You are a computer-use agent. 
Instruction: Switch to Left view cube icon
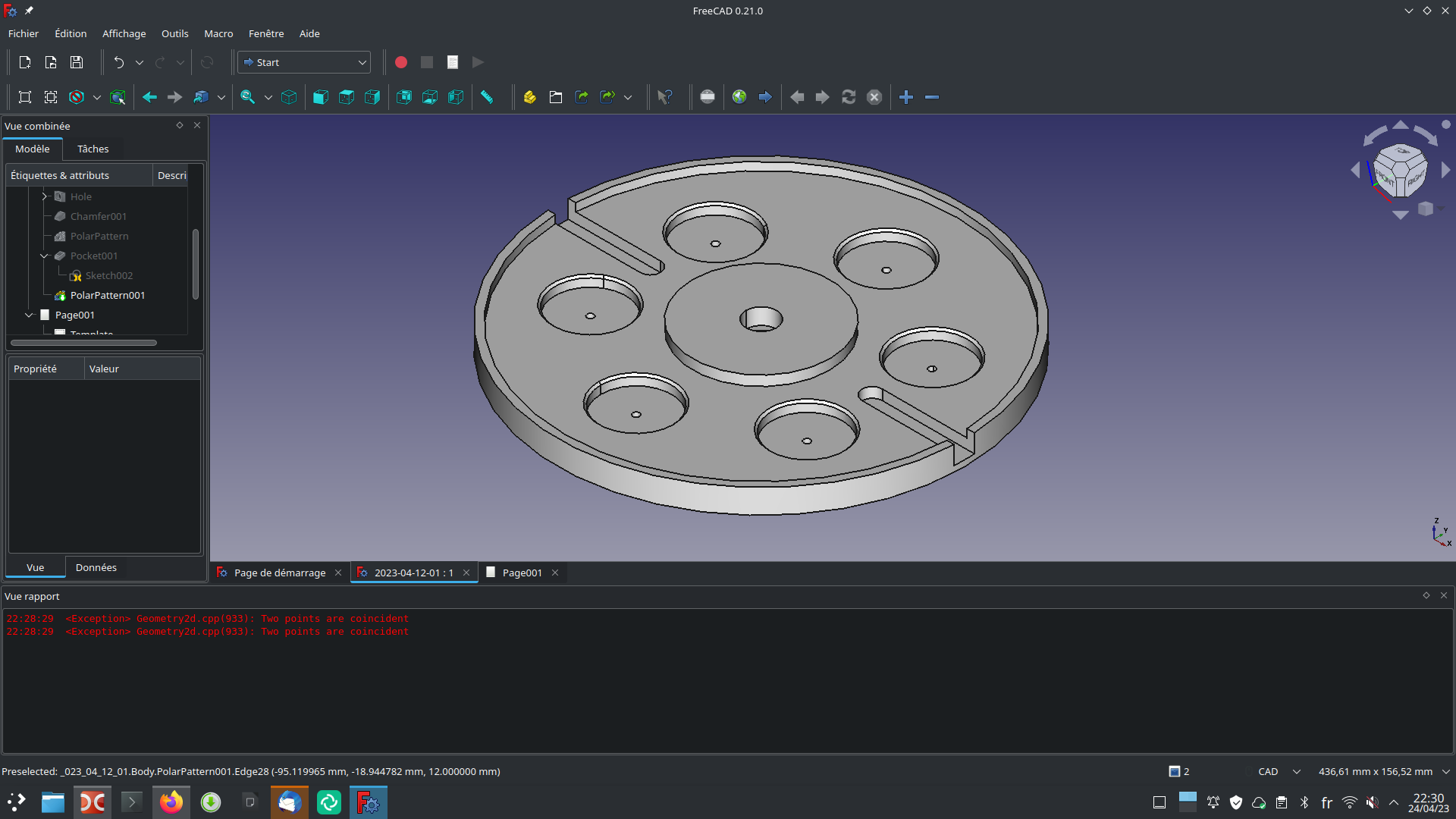456,97
